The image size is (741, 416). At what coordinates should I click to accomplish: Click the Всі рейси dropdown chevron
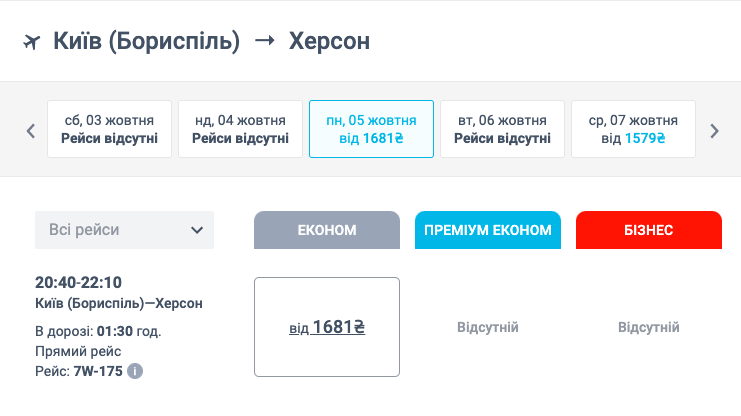(197, 230)
